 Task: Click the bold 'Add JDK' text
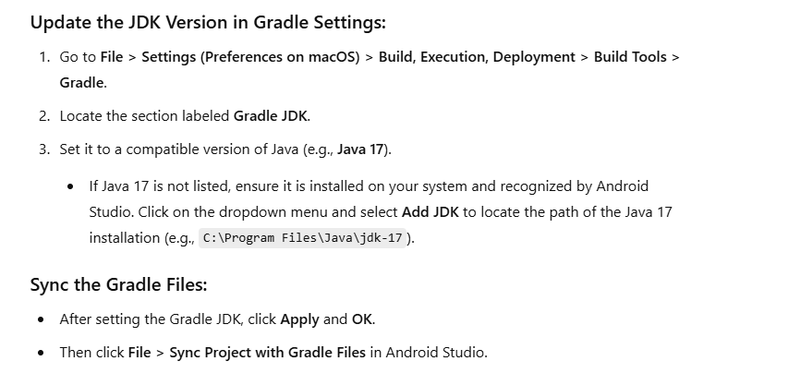430,211
